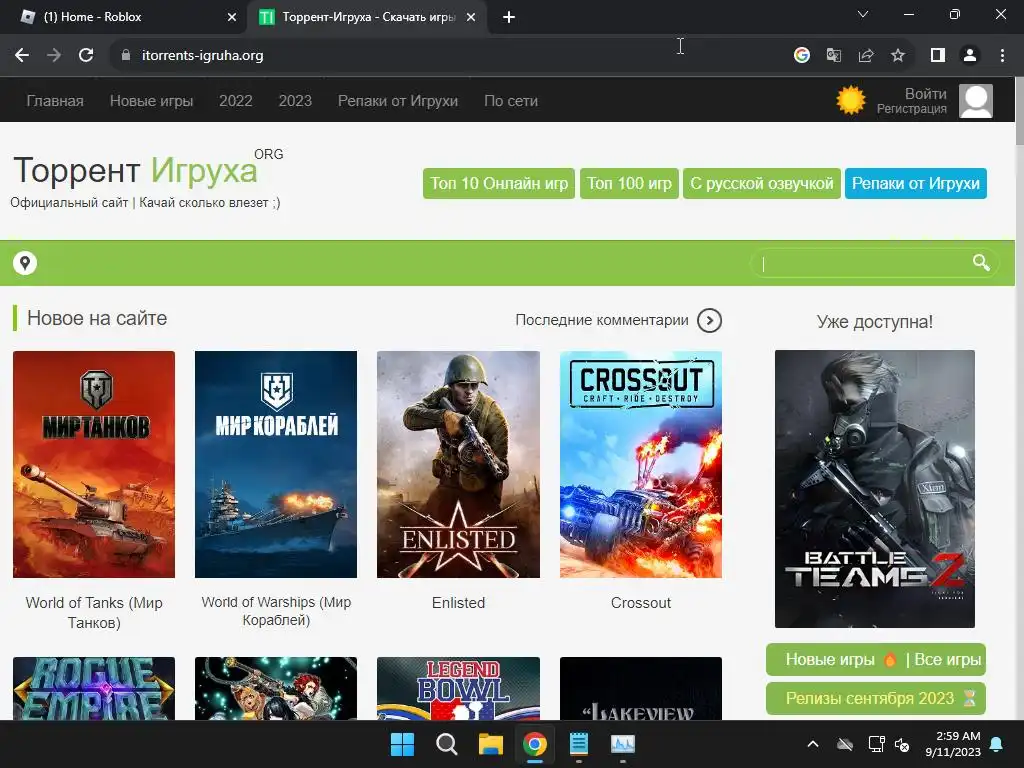
Task: Click the Enlisted title link
Action: tap(458, 603)
